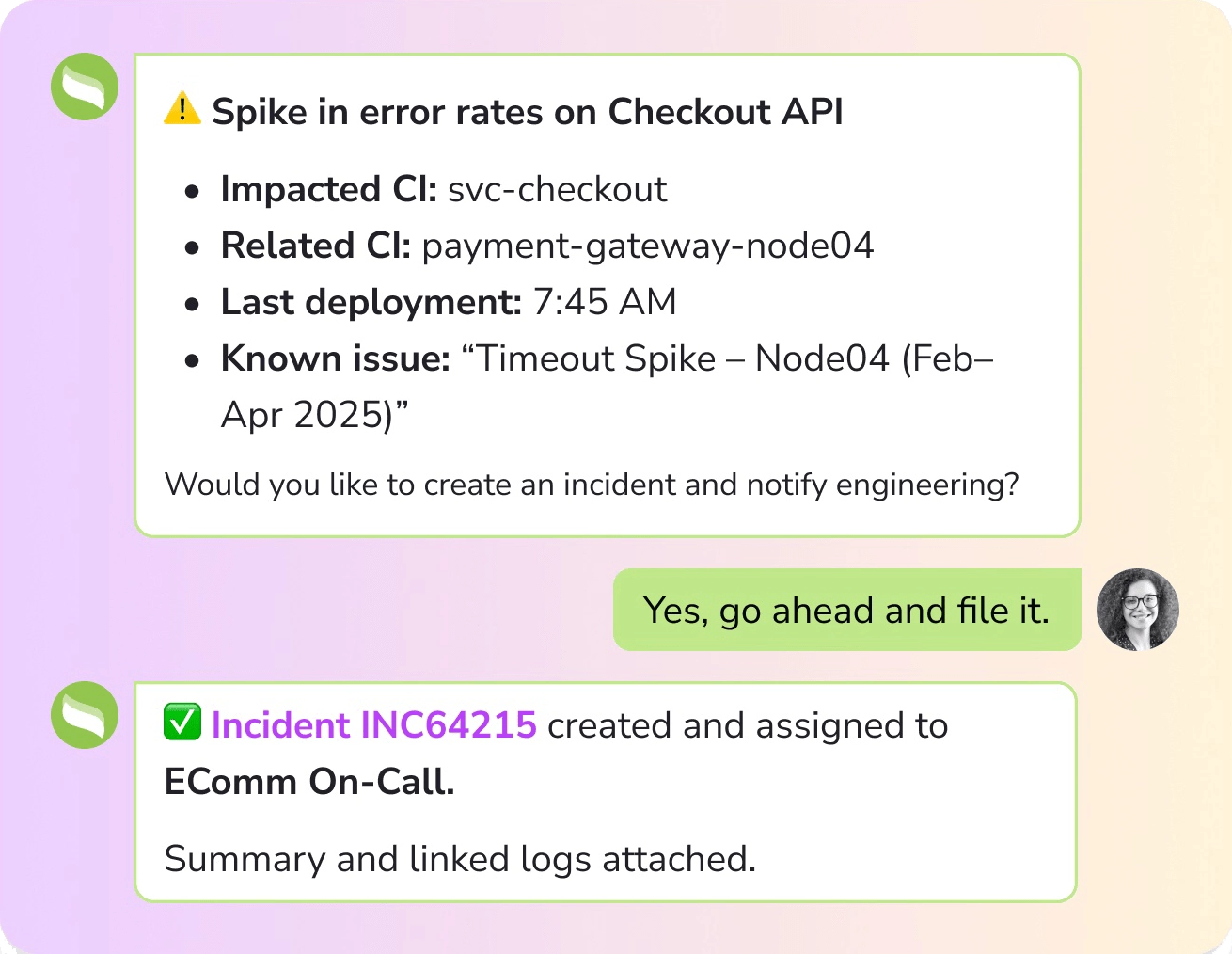Click the "Spike in error rates" alert title

[527, 112]
